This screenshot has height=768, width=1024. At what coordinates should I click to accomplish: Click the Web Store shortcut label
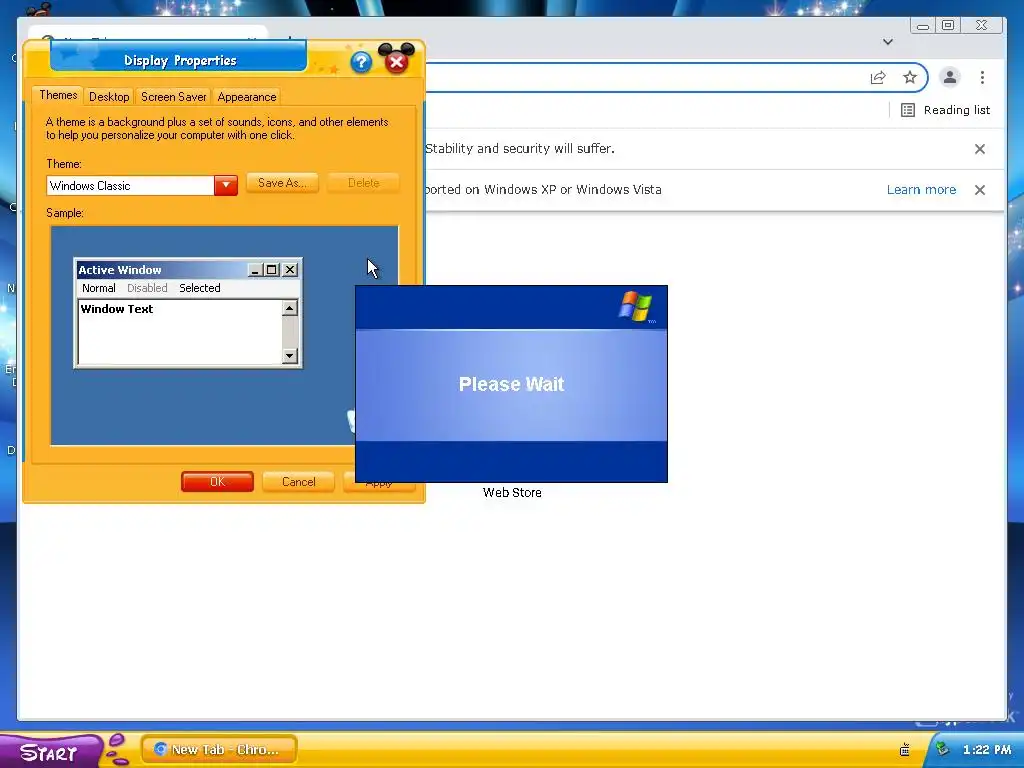pos(512,492)
